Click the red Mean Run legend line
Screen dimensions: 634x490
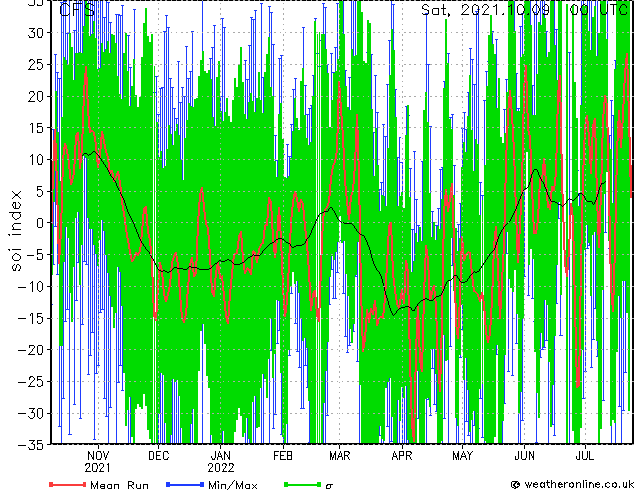tap(68, 484)
